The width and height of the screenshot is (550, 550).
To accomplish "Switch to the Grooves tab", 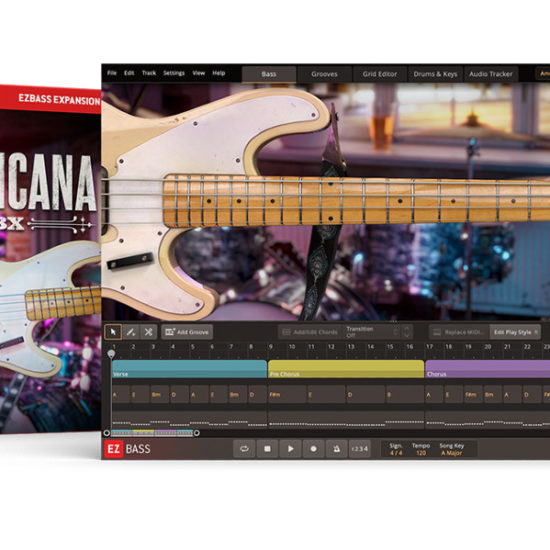I will tap(324, 74).
